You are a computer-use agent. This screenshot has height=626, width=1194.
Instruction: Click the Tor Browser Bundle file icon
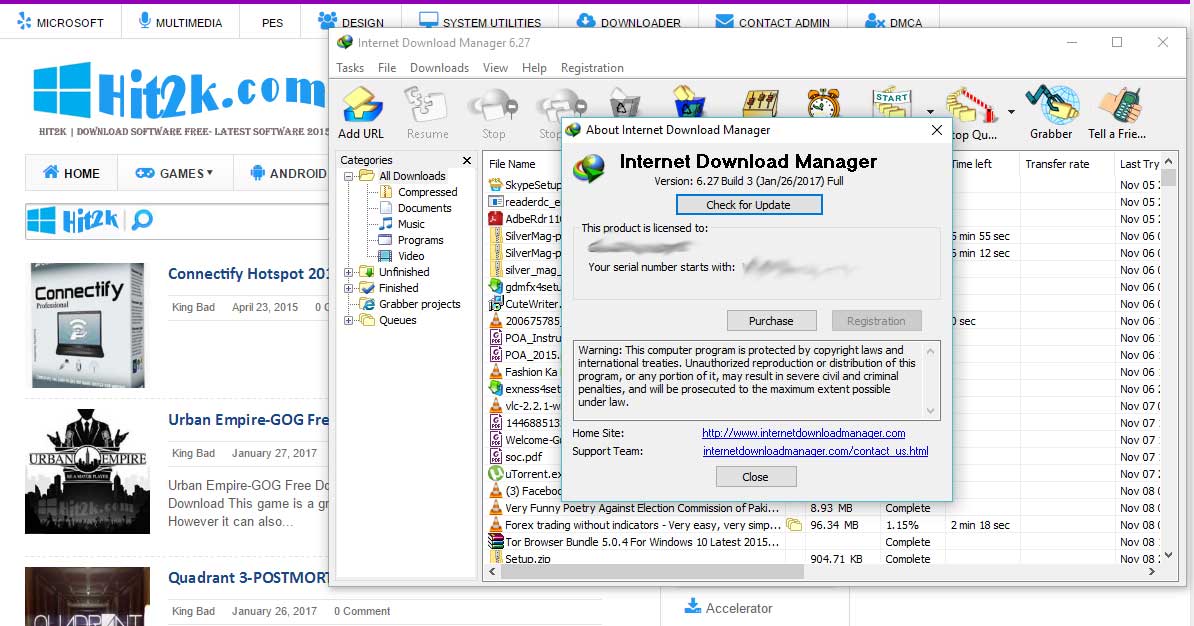(495, 541)
